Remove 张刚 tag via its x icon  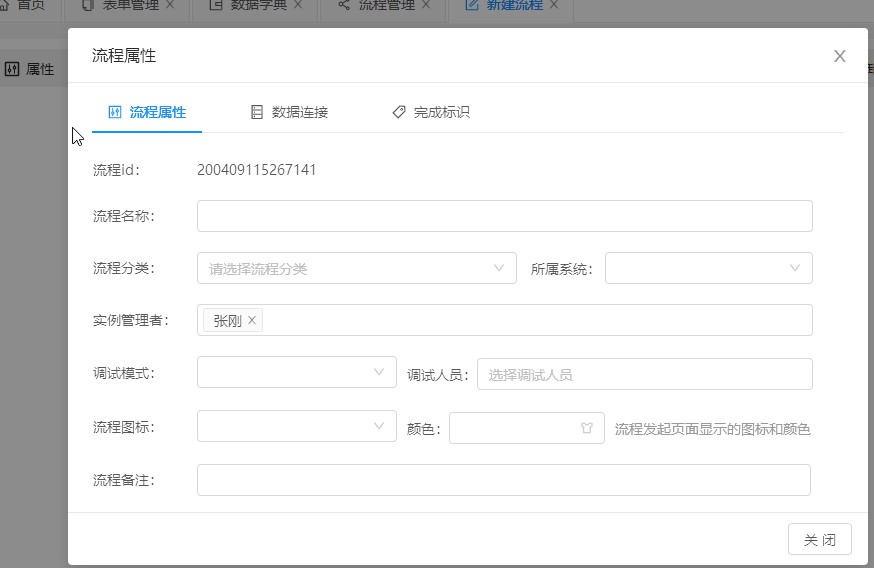(252, 320)
